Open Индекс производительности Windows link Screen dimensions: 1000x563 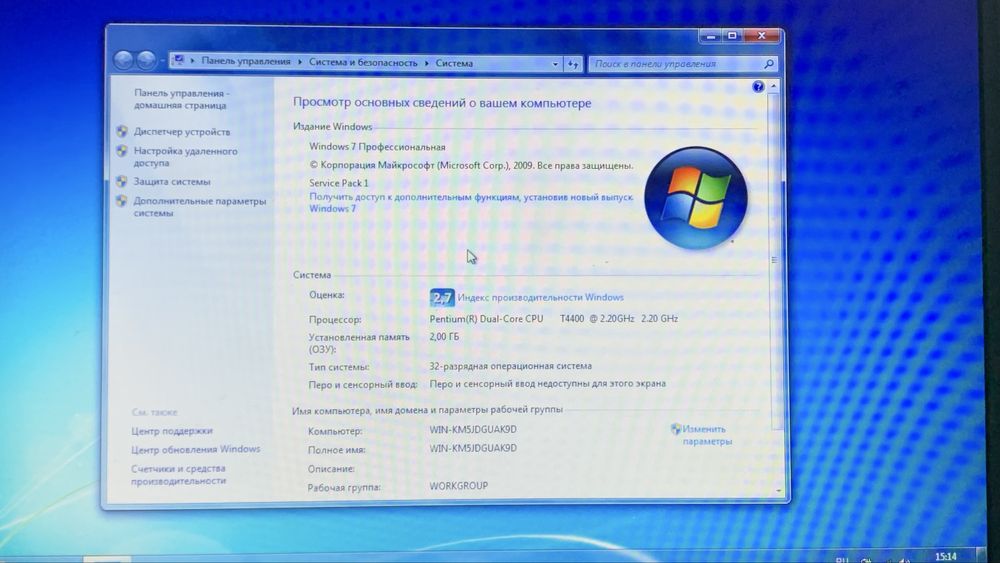(x=540, y=297)
